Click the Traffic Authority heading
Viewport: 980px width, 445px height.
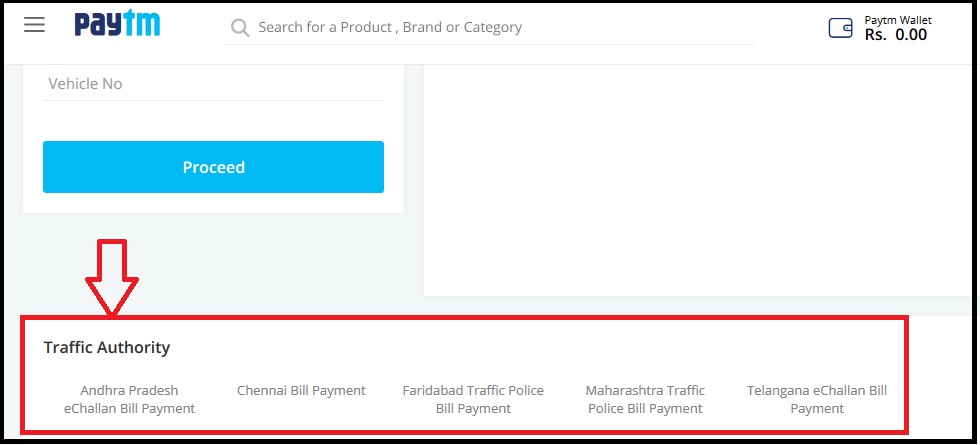(107, 348)
